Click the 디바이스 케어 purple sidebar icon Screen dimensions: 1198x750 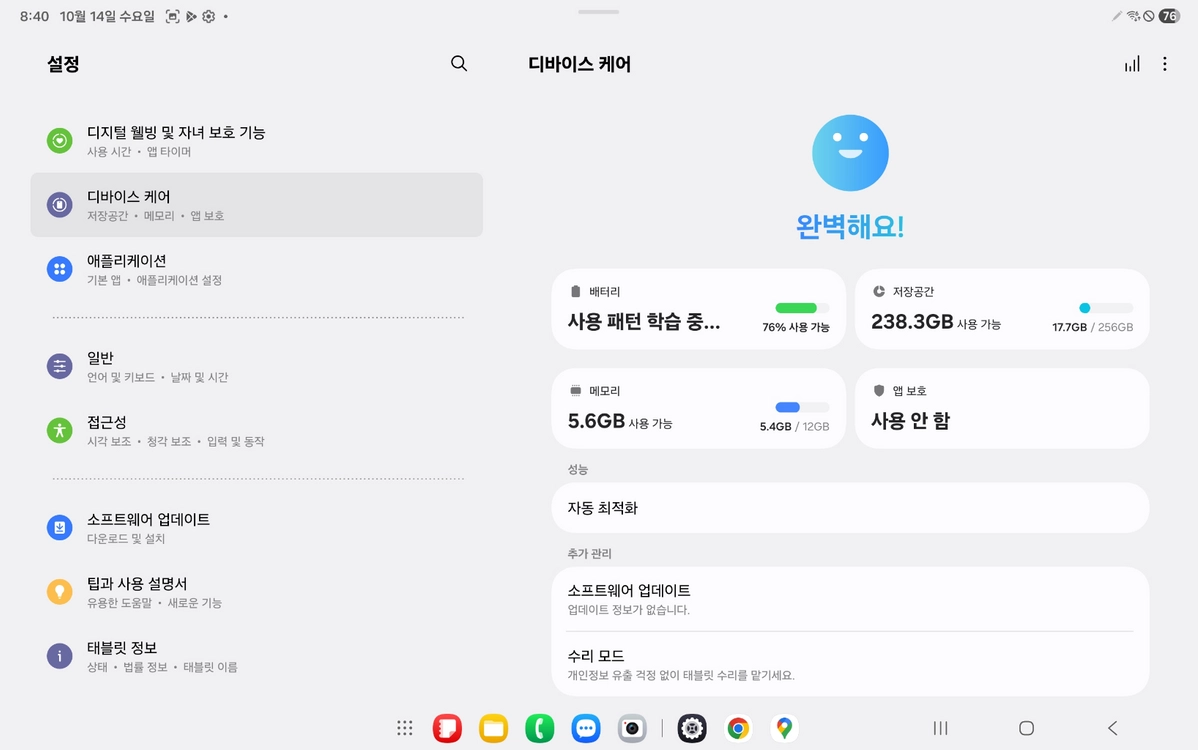[x=60, y=205]
